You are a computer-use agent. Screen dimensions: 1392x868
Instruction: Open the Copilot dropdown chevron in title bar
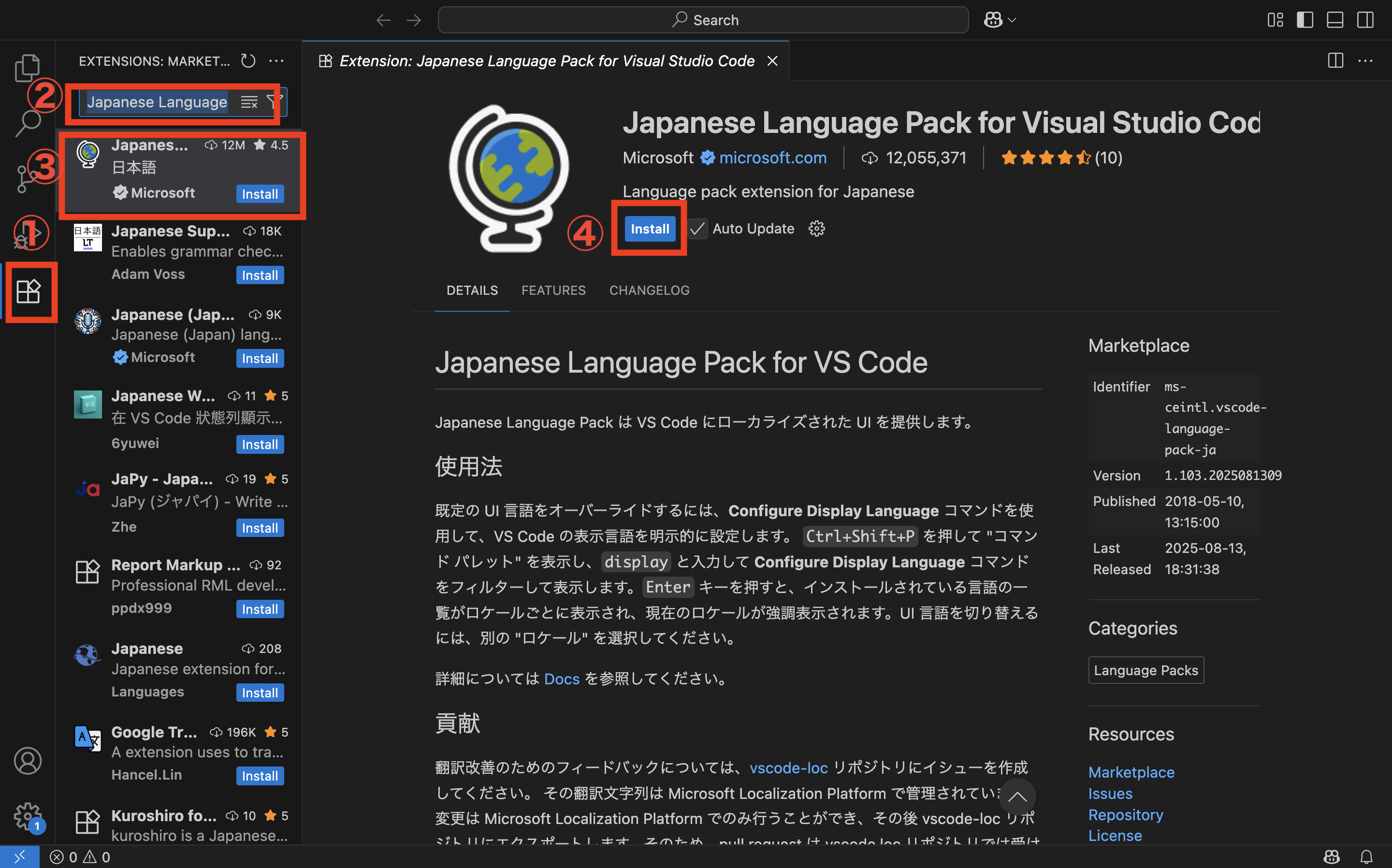coord(1012,20)
